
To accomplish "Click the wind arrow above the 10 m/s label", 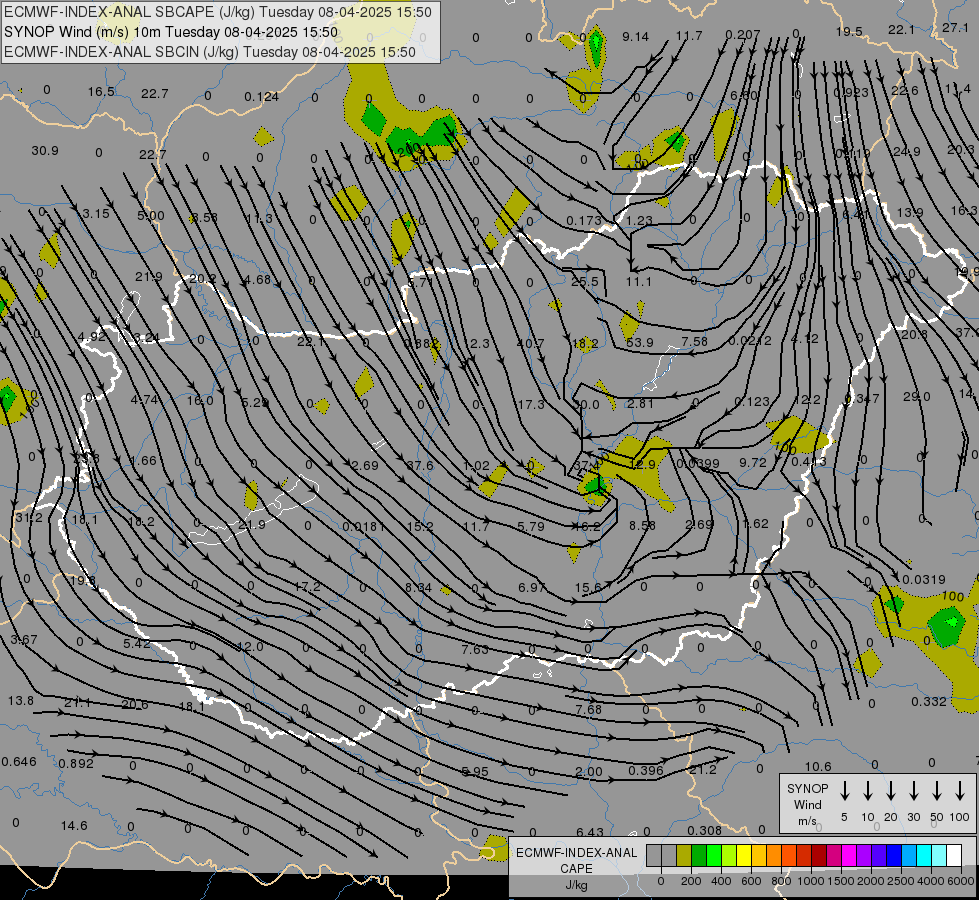I will [x=867, y=791].
